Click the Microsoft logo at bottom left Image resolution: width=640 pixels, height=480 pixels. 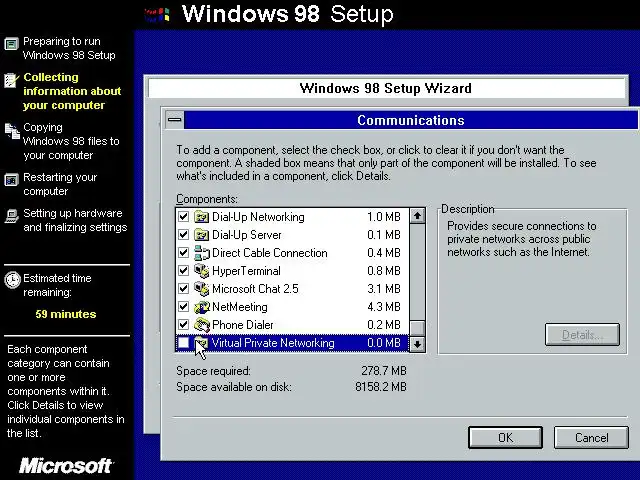point(66,466)
